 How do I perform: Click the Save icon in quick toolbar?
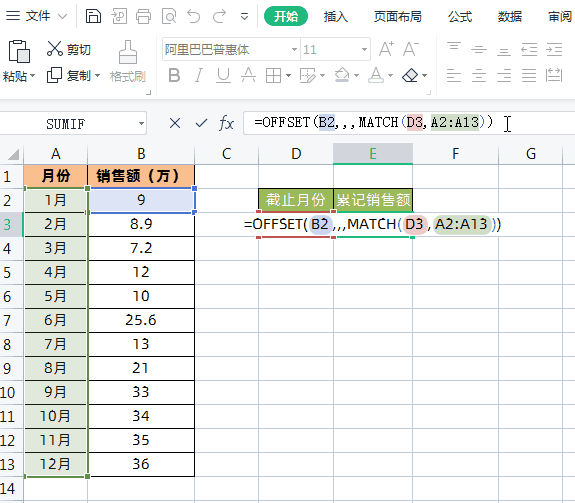click(x=93, y=16)
